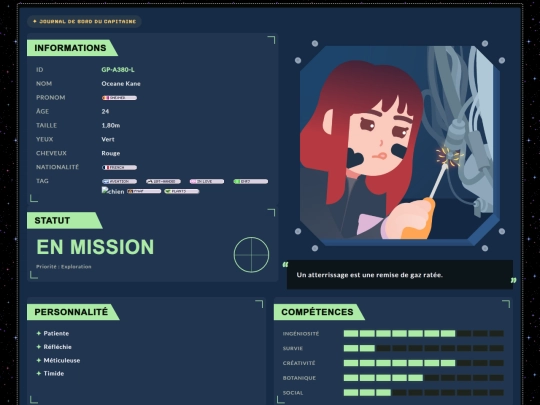Click the INGÉNIOSITÉ skill label
Image resolution: width=540 pixels, height=405 pixels.
pos(301,333)
